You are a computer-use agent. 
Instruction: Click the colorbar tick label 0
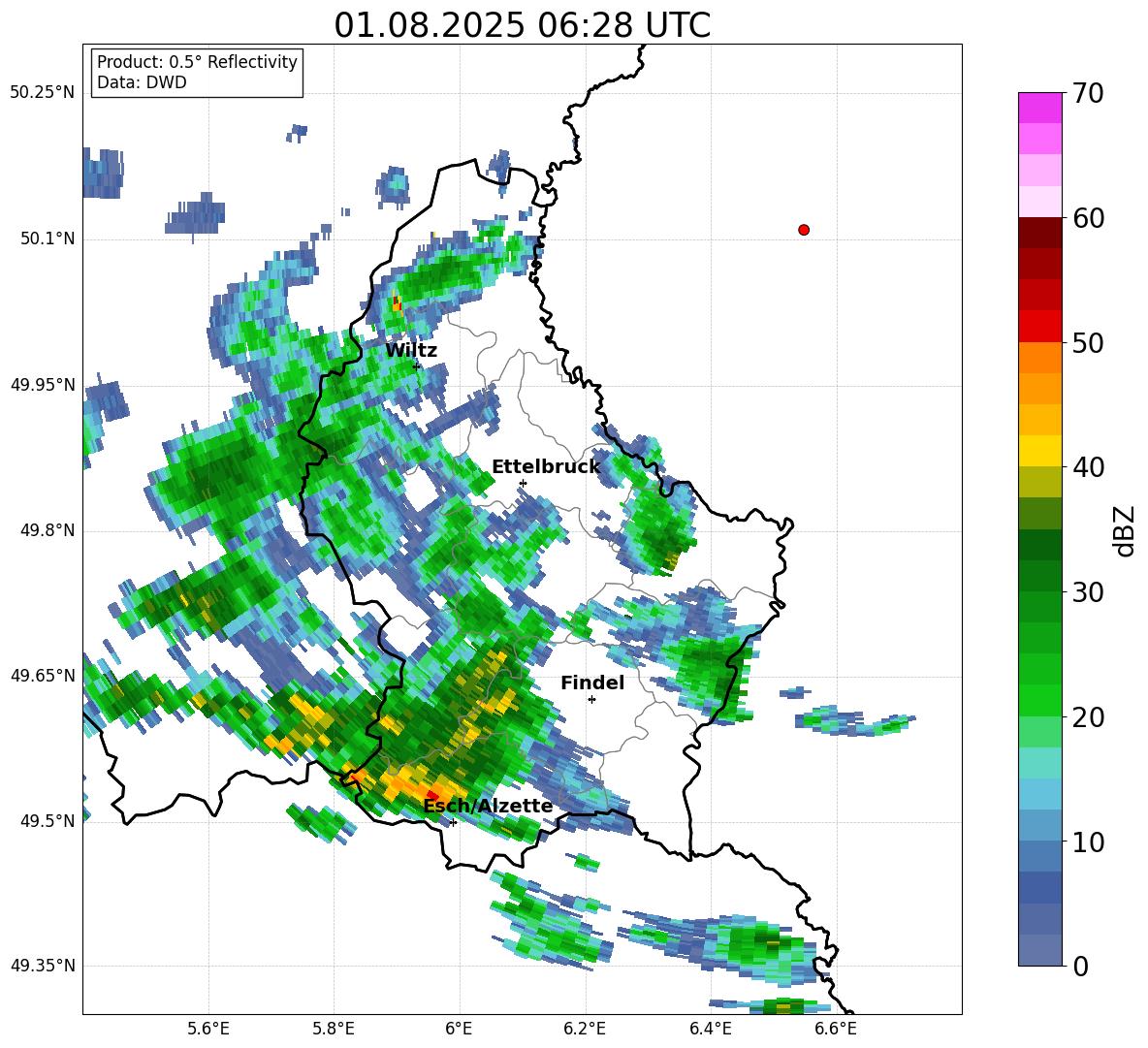(x=1080, y=967)
